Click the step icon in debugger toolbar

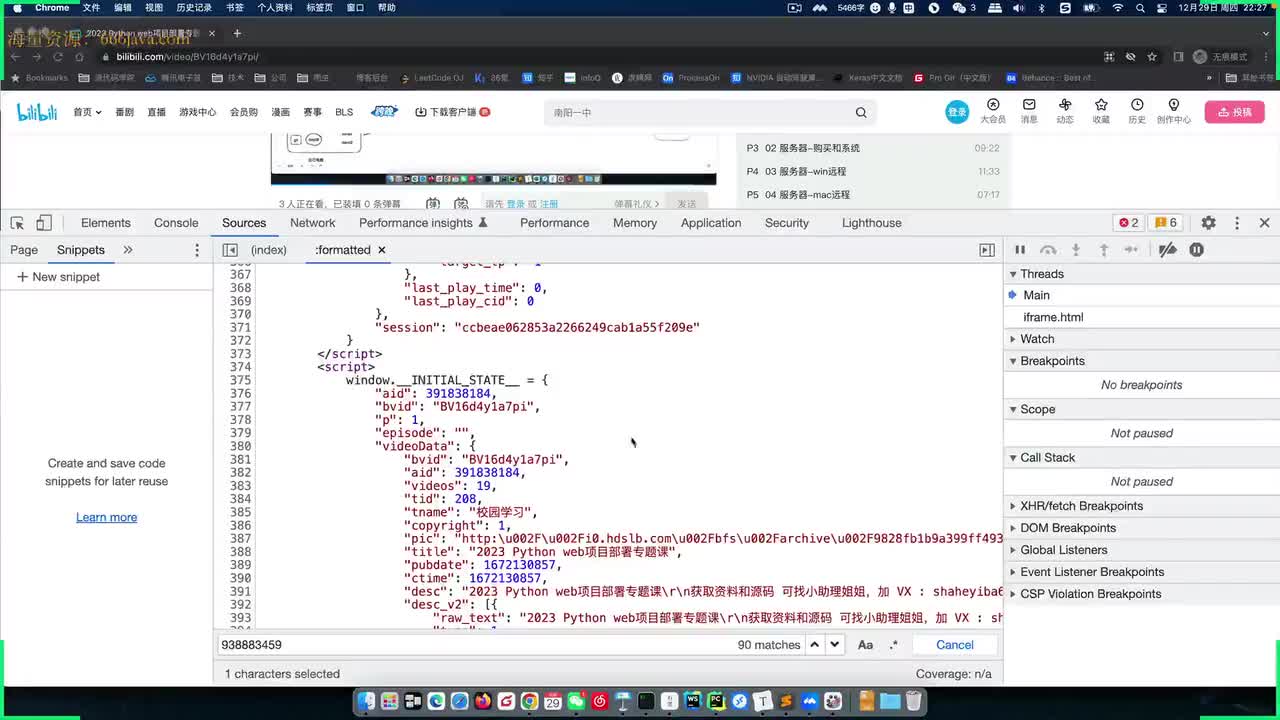point(1131,250)
